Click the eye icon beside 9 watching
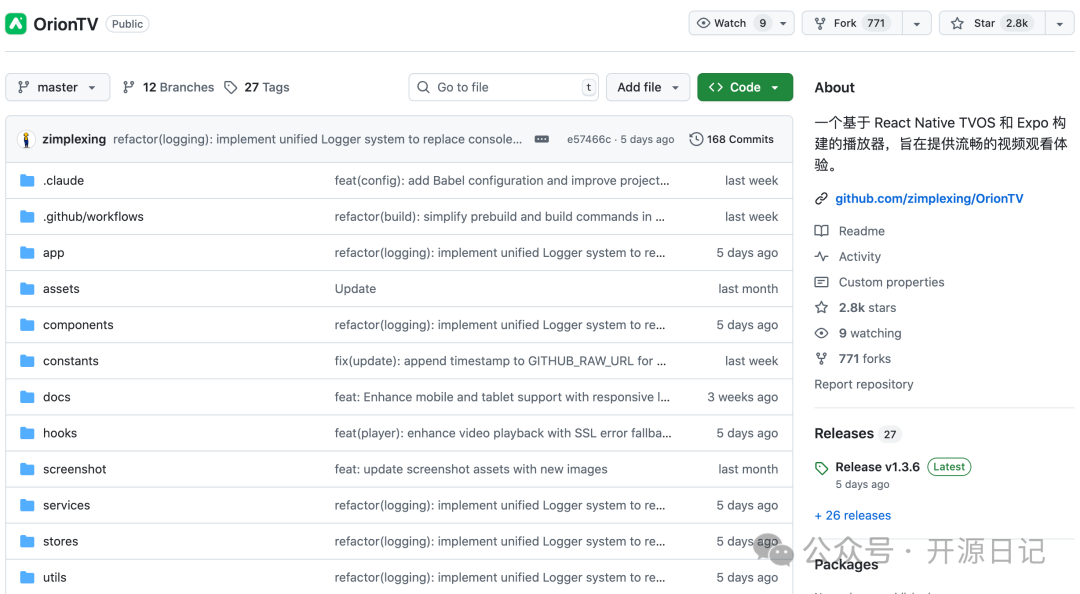This screenshot has width=1080, height=594. [x=821, y=333]
